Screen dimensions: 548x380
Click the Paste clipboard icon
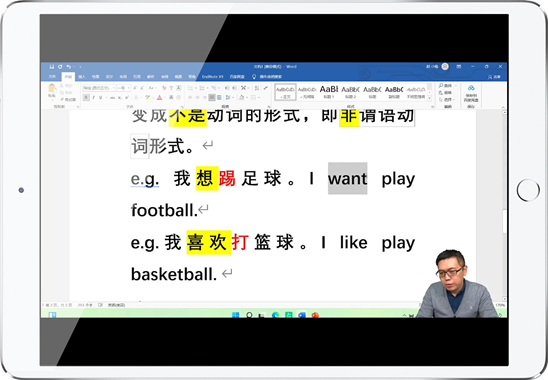(52, 89)
